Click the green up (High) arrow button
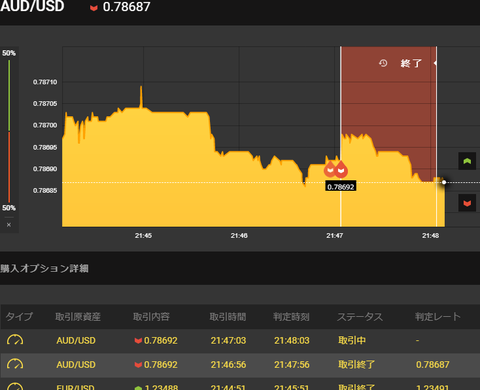This screenshot has width=480, height=390. click(467, 161)
